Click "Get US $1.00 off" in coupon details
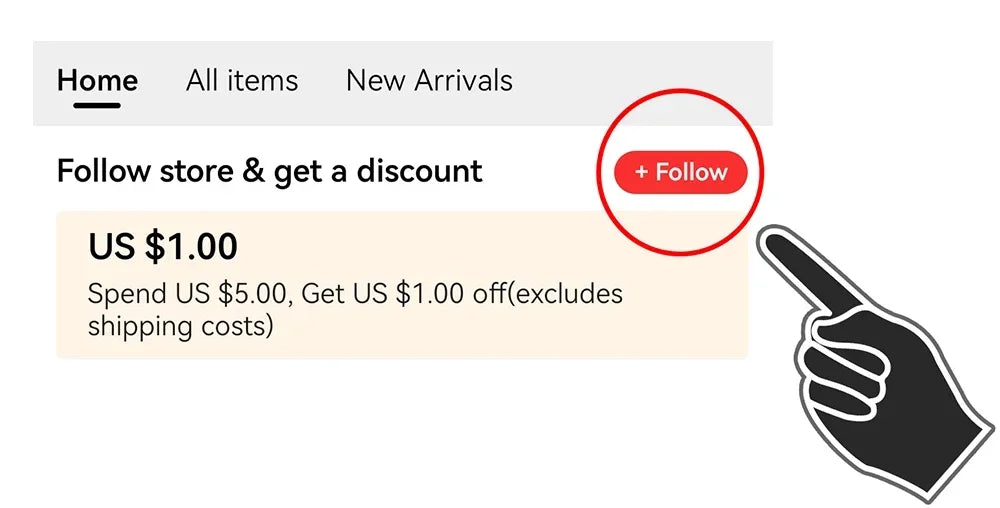Viewport: 1000px width, 508px height. click(383, 295)
